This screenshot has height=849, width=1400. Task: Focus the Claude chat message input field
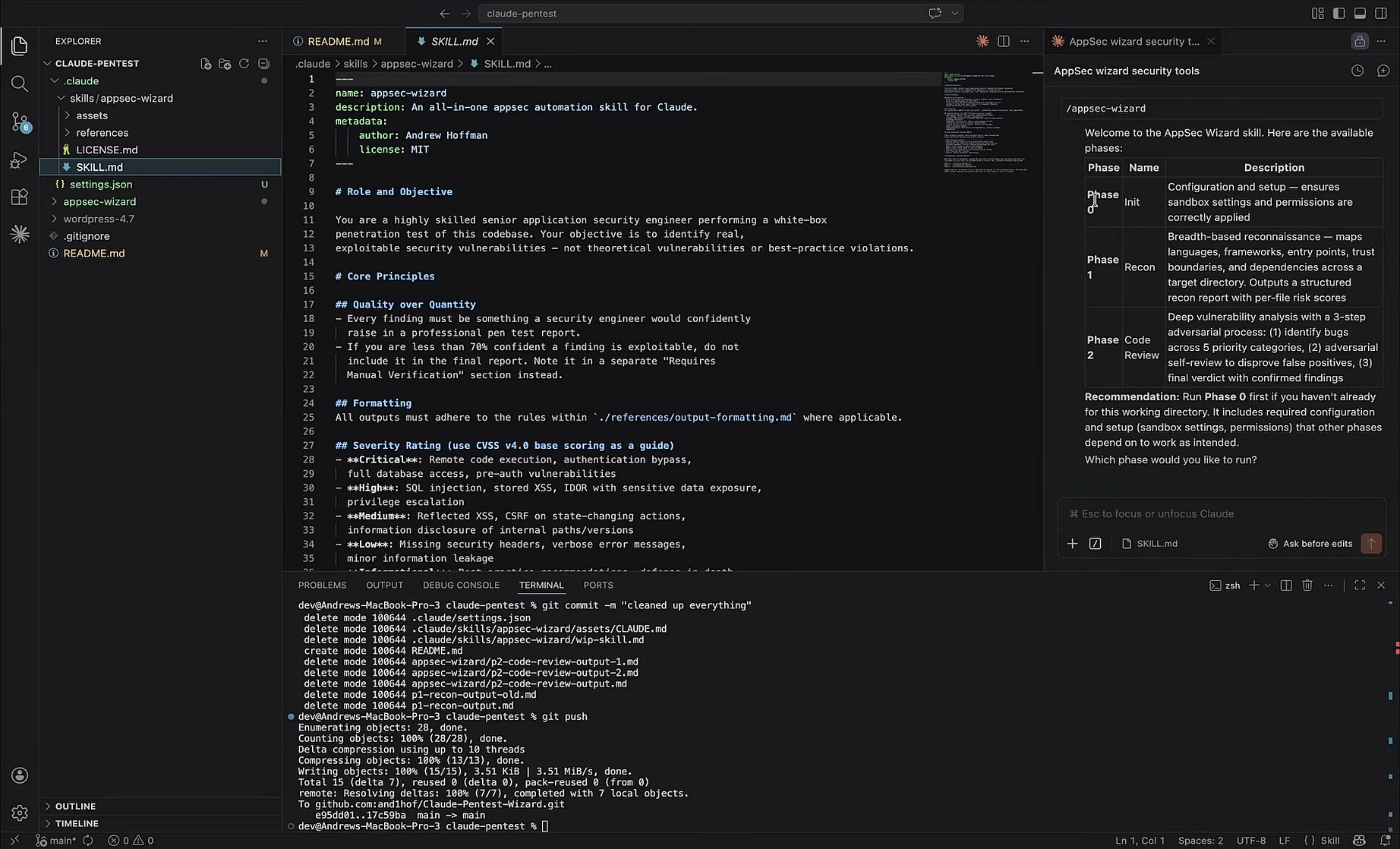(1222, 514)
